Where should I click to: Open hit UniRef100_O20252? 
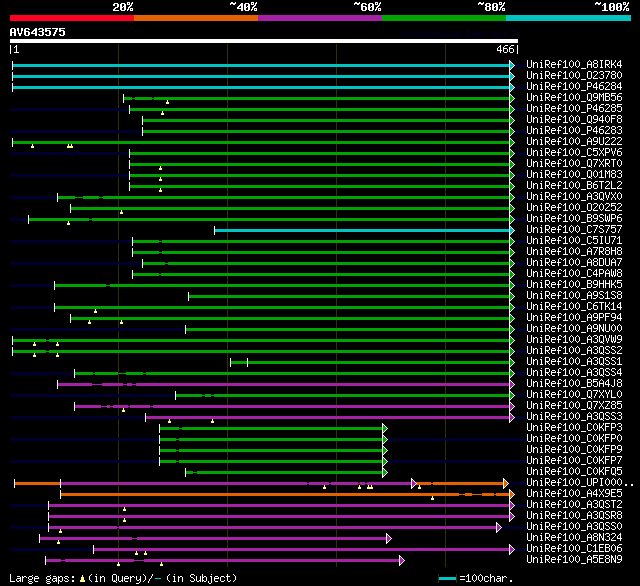point(574,208)
